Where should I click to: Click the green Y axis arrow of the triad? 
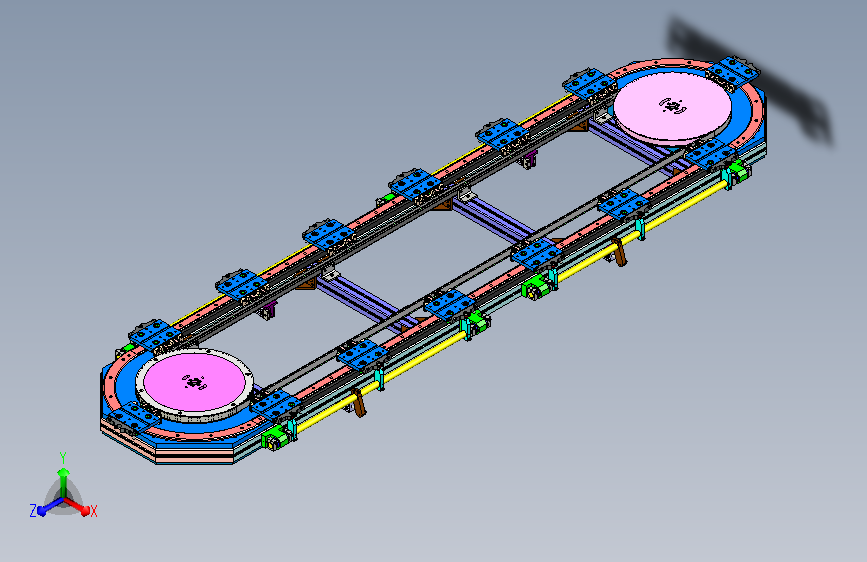63,482
